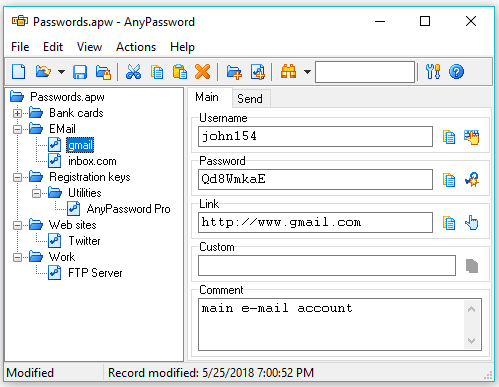Screen dimensions: 499x387
Task: Select the Twitter record
Action: tap(84, 241)
